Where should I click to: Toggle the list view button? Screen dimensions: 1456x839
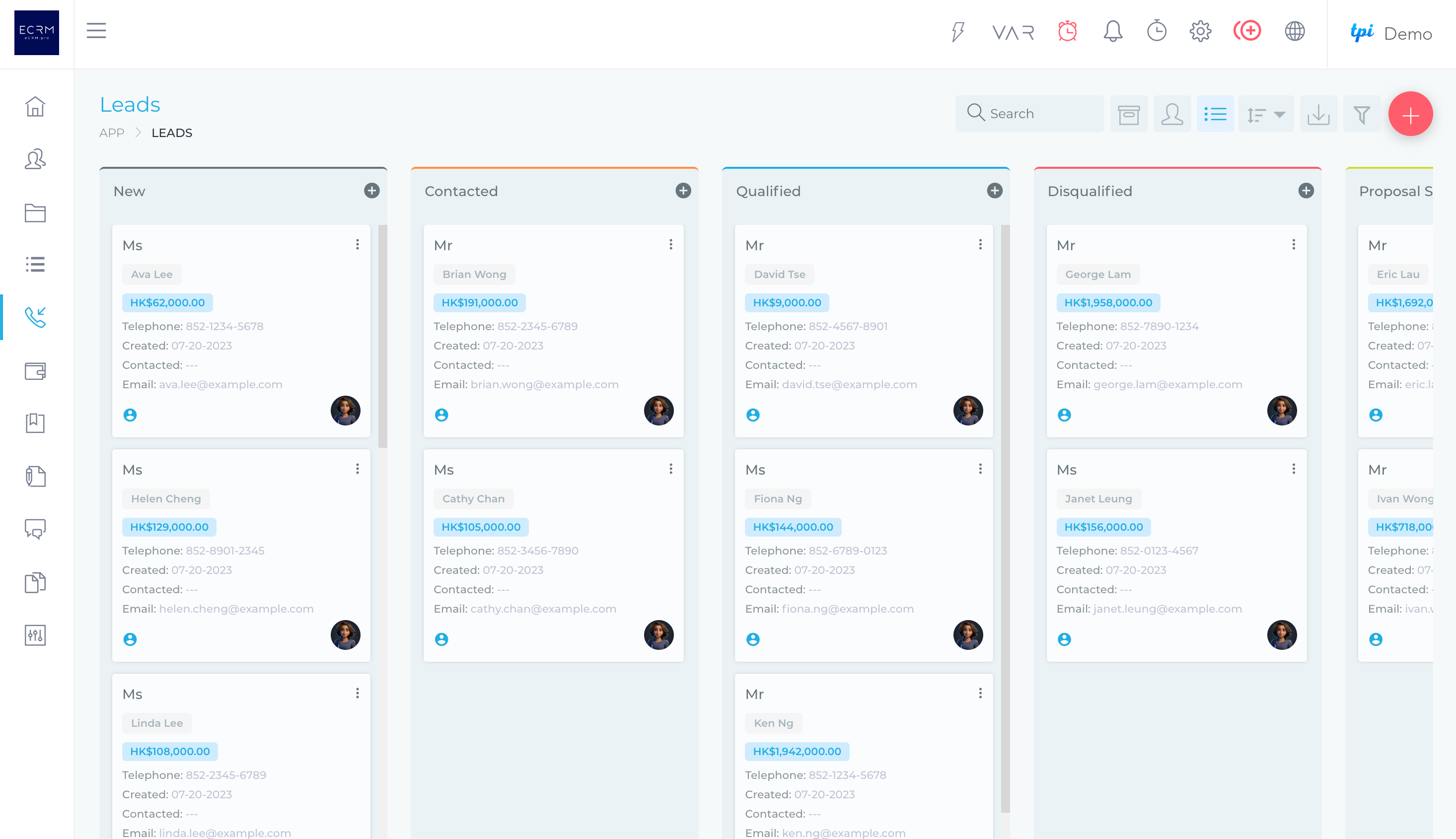1215,114
